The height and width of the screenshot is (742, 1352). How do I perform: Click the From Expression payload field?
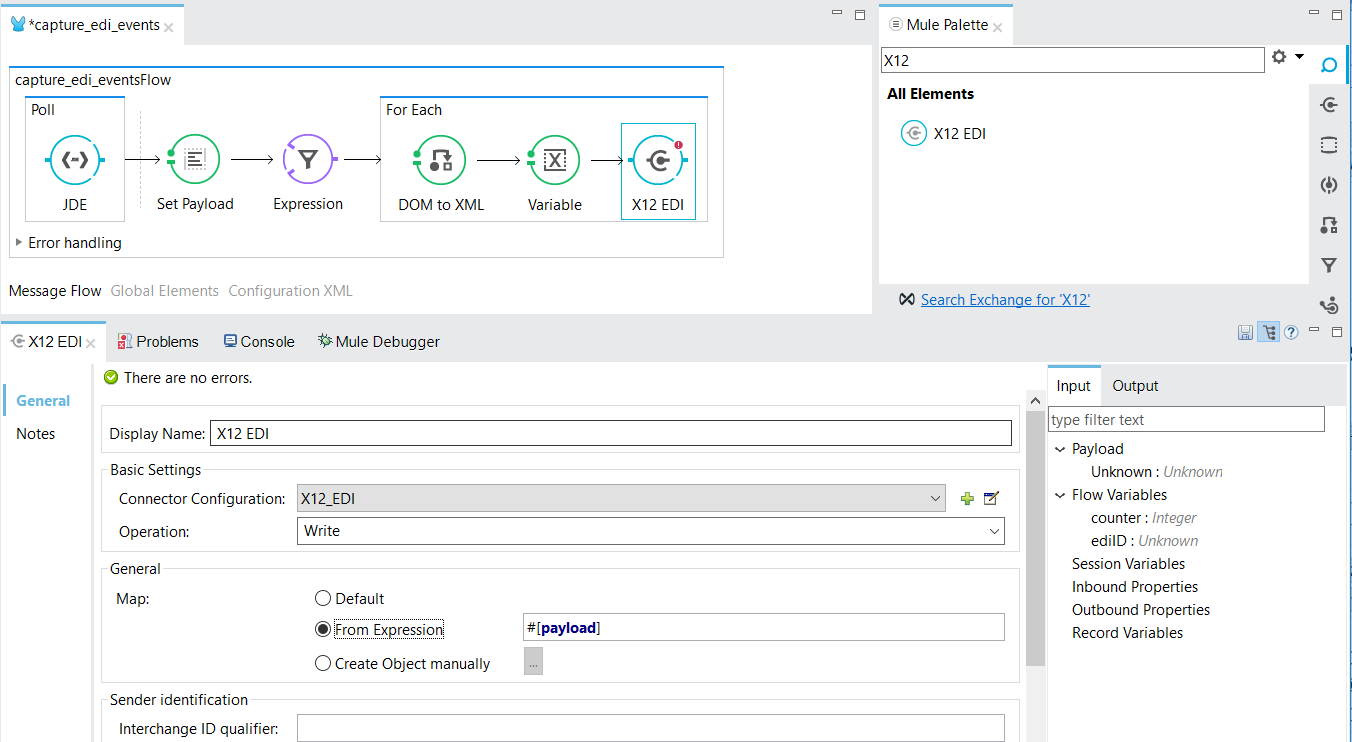[x=764, y=627]
